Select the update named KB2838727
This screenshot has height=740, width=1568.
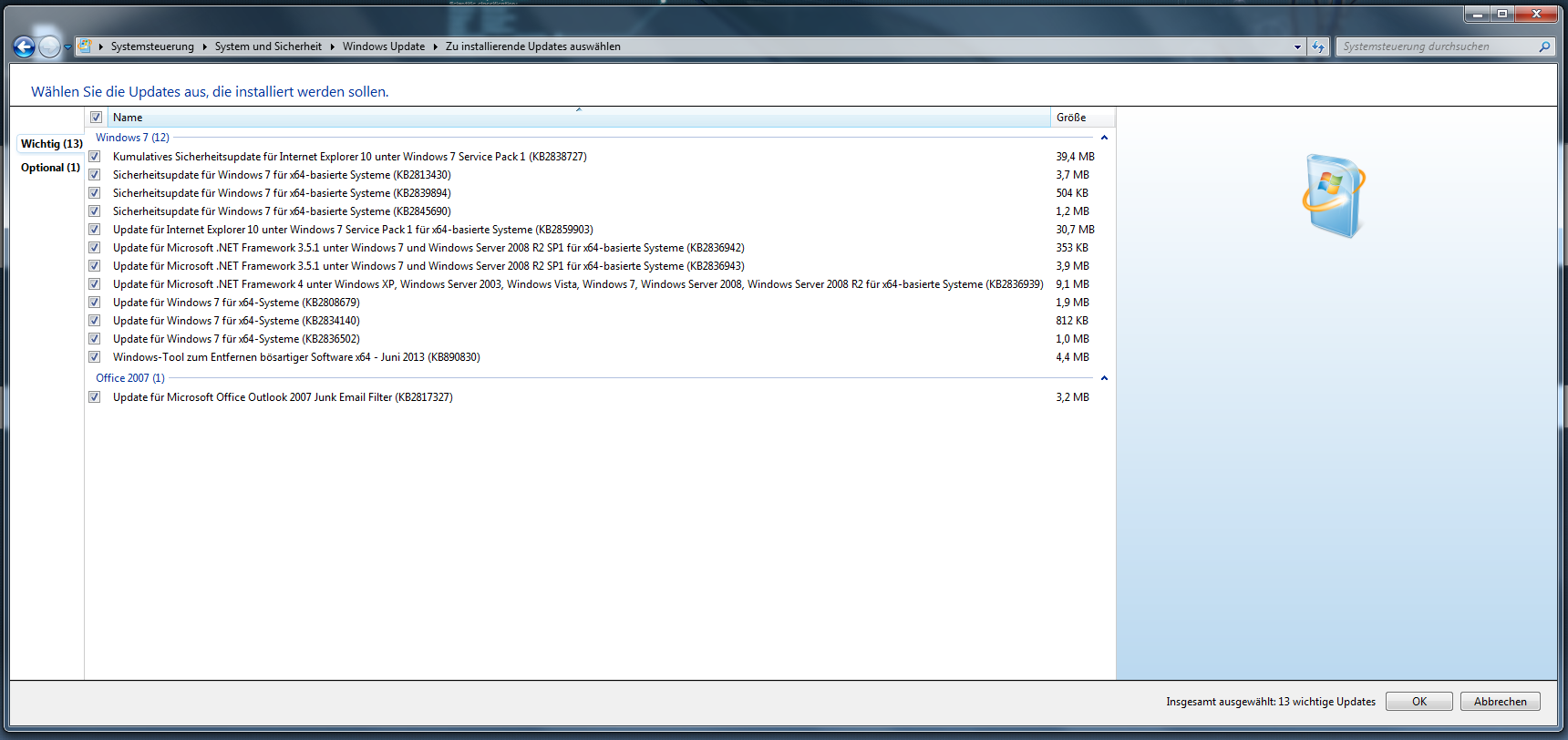pyautogui.click(x=350, y=157)
